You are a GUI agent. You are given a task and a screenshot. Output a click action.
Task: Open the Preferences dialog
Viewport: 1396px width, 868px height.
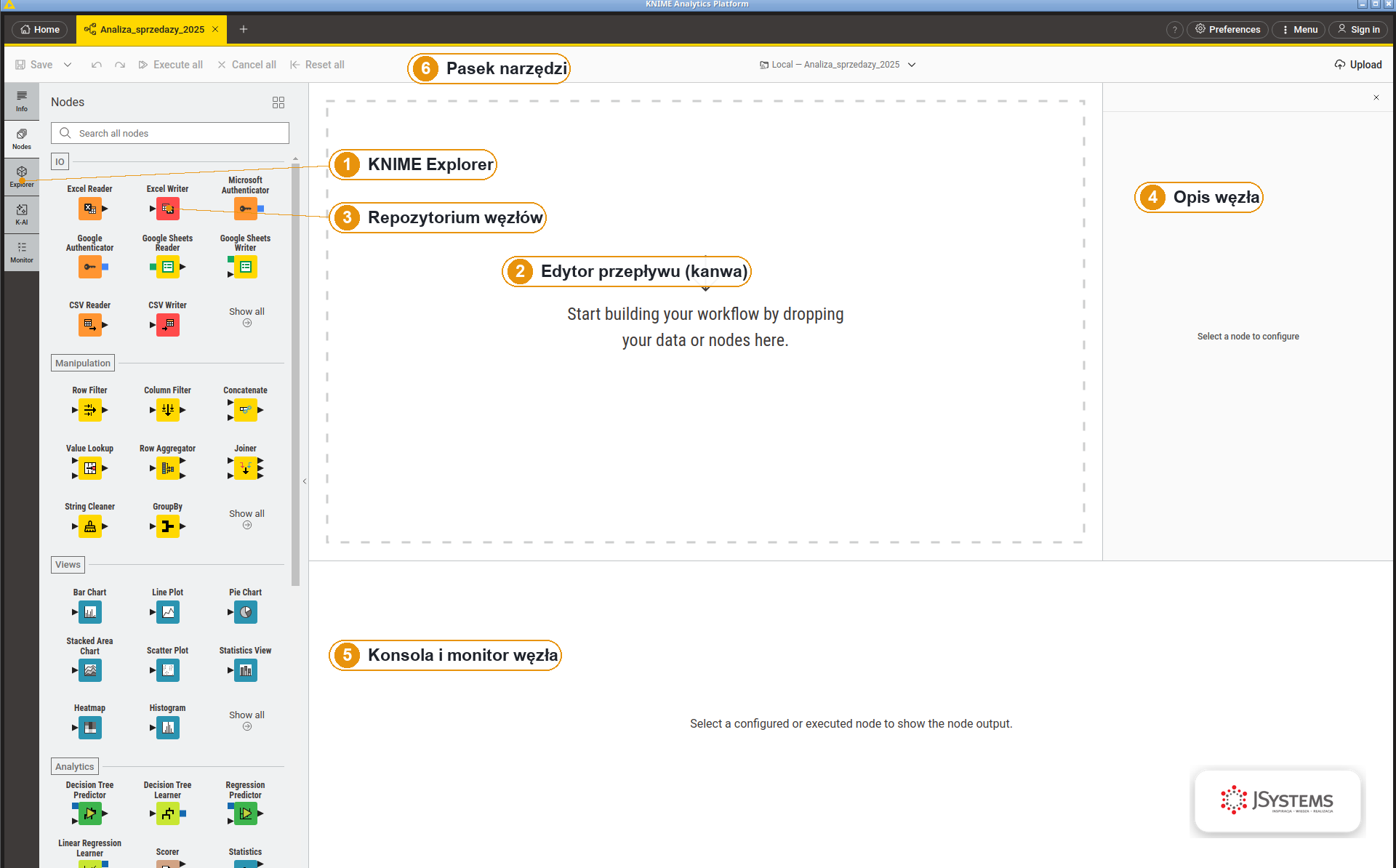[1228, 30]
